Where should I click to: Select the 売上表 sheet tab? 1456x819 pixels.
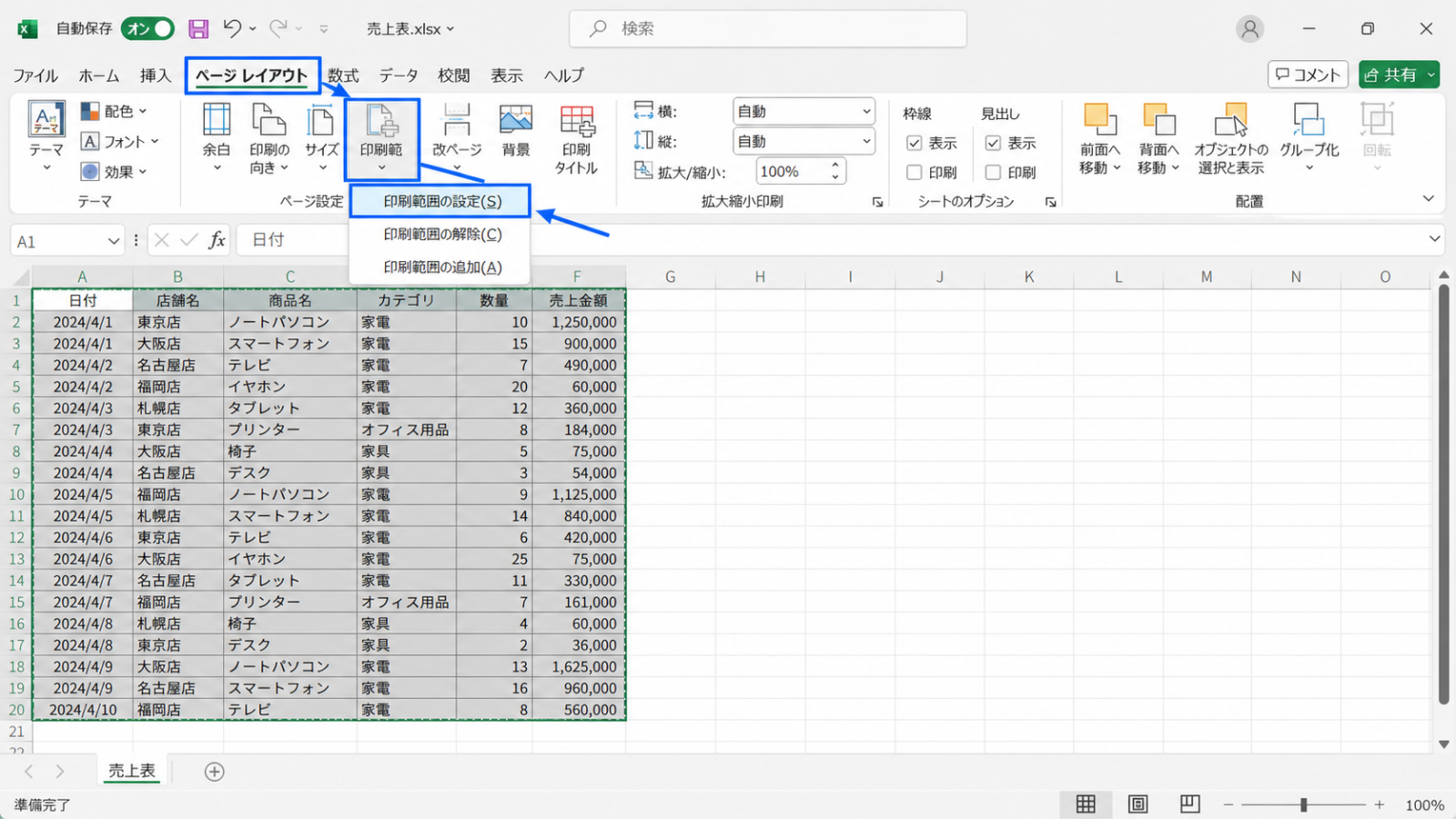pos(132,771)
